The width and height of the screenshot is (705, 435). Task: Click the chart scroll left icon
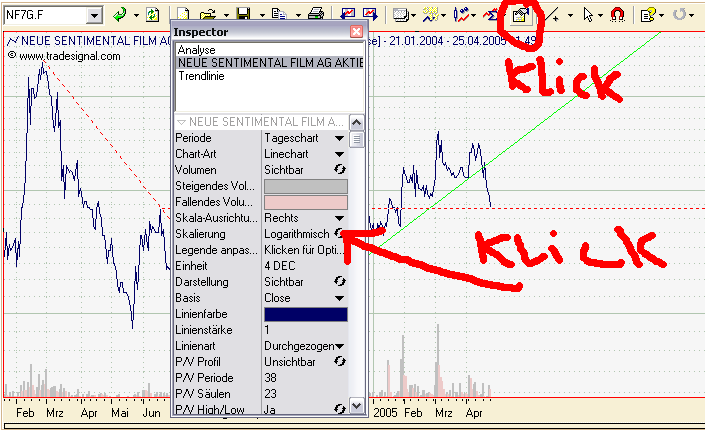347,14
